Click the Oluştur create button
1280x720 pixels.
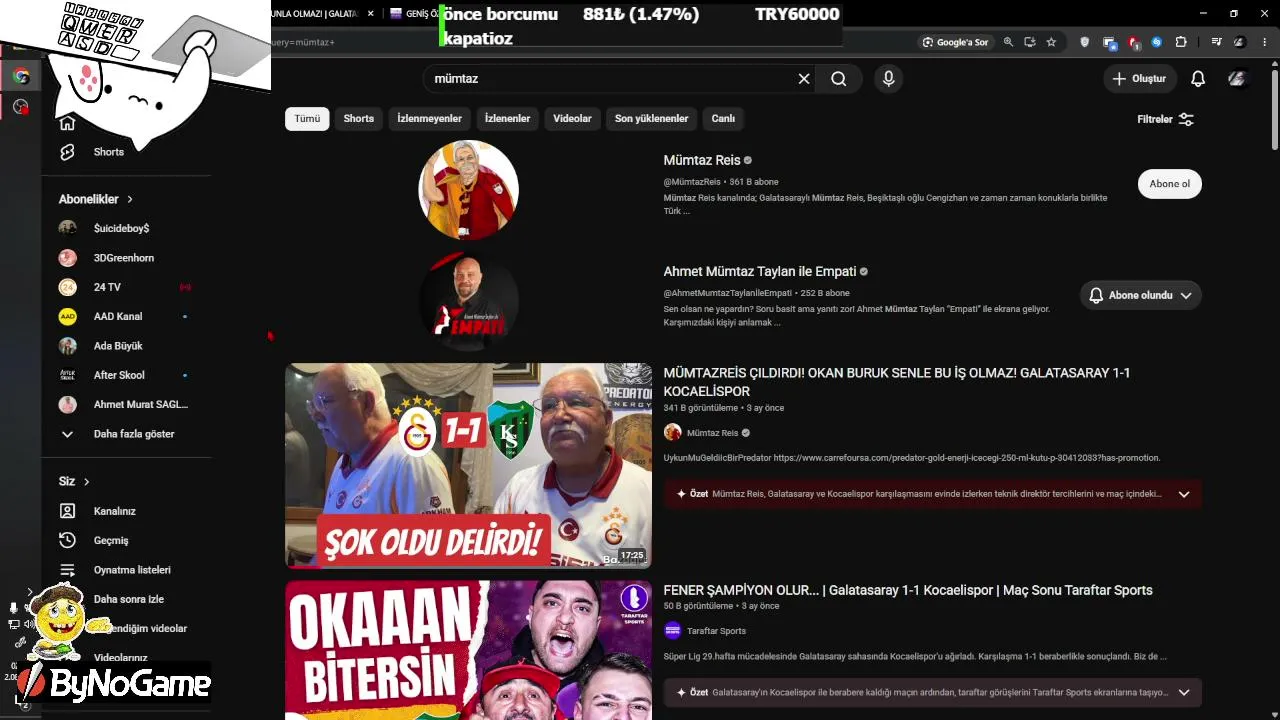[x=1139, y=79]
